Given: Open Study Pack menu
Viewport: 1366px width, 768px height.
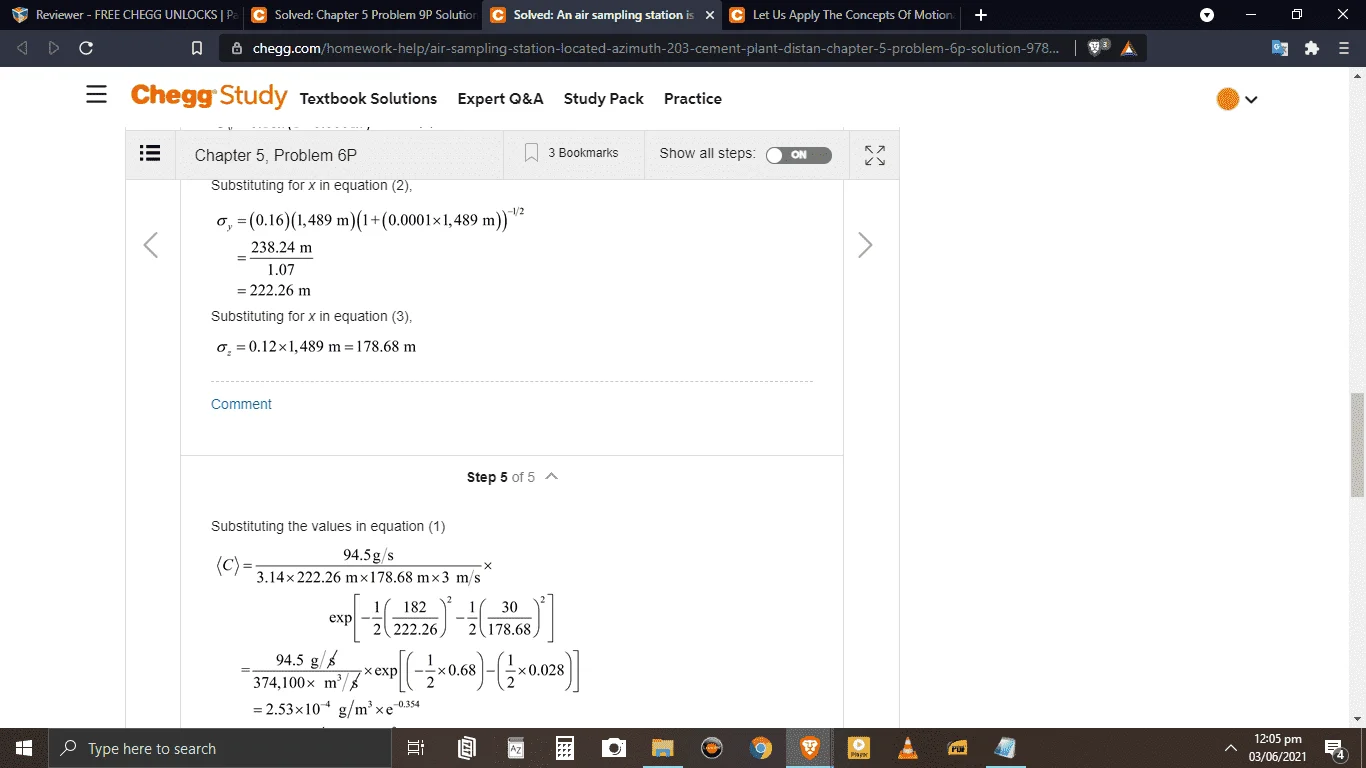Looking at the screenshot, I should point(603,98).
